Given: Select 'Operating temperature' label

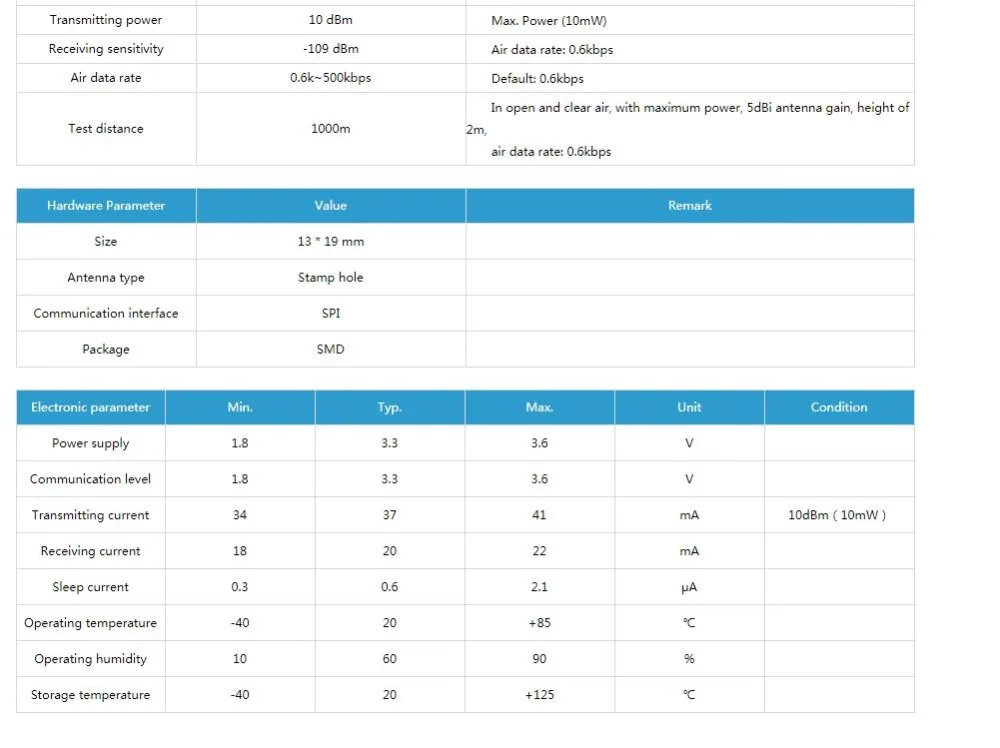Looking at the screenshot, I should (91, 623).
